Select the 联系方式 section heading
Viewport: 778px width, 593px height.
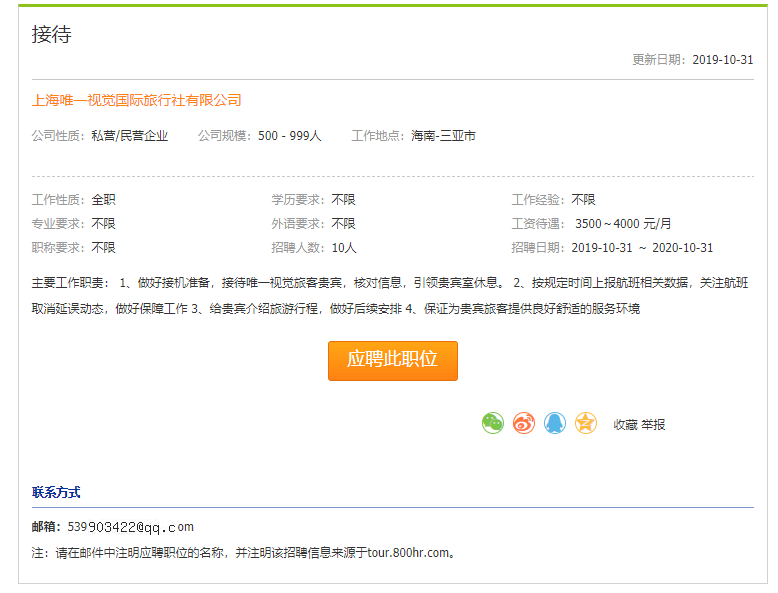tap(56, 492)
